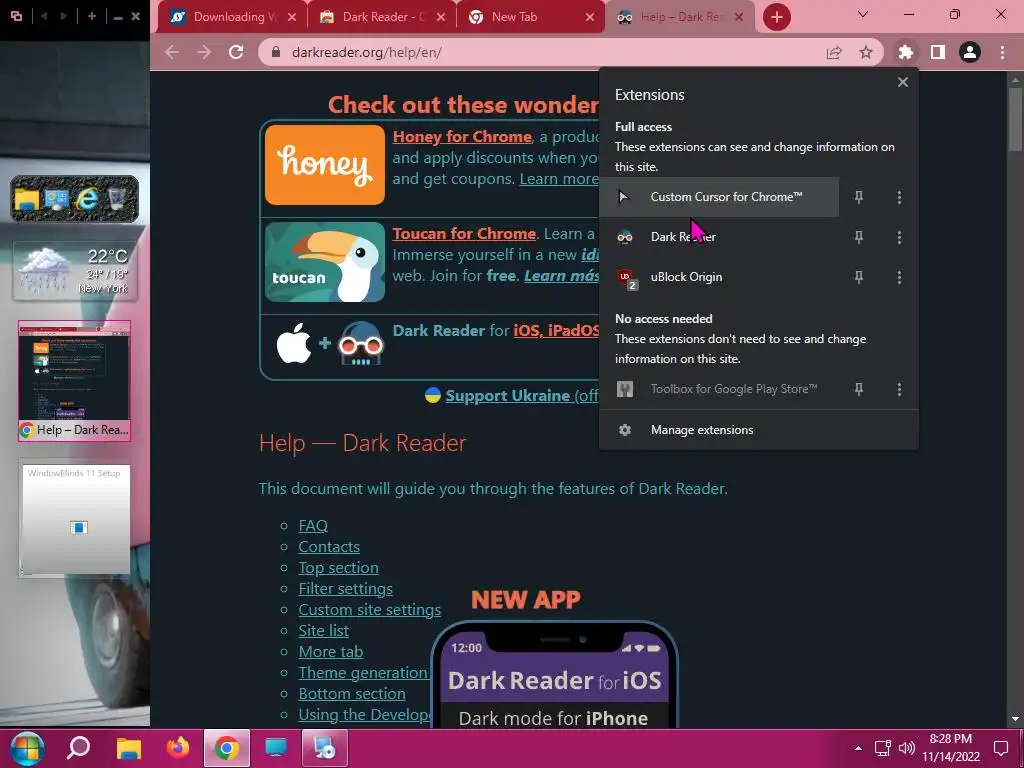Image resolution: width=1024 pixels, height=768 pixels.
Task: Open the tab search chevron
Action: click(863, 14)
